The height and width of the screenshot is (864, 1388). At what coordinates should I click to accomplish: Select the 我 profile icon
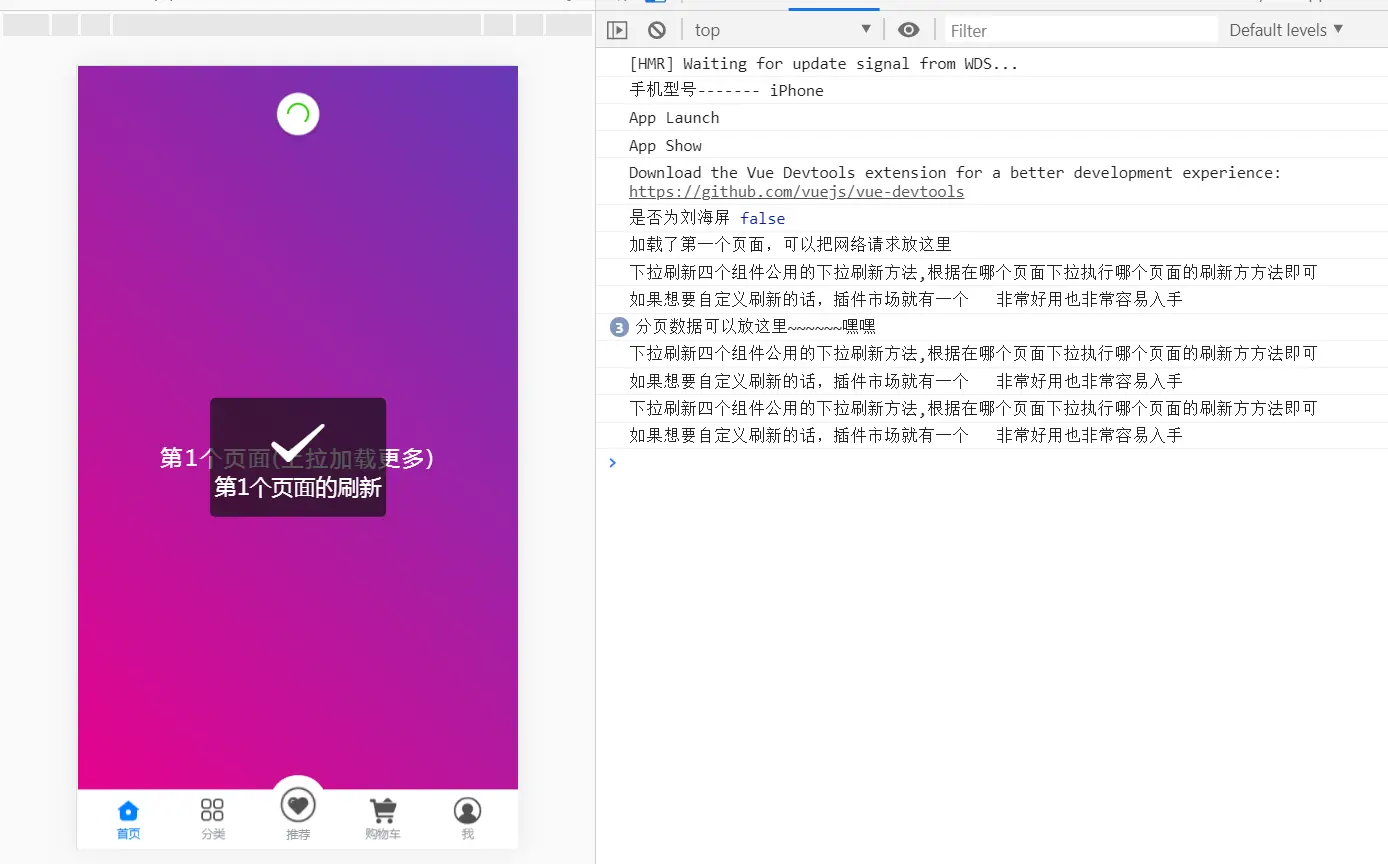(467, 811)
